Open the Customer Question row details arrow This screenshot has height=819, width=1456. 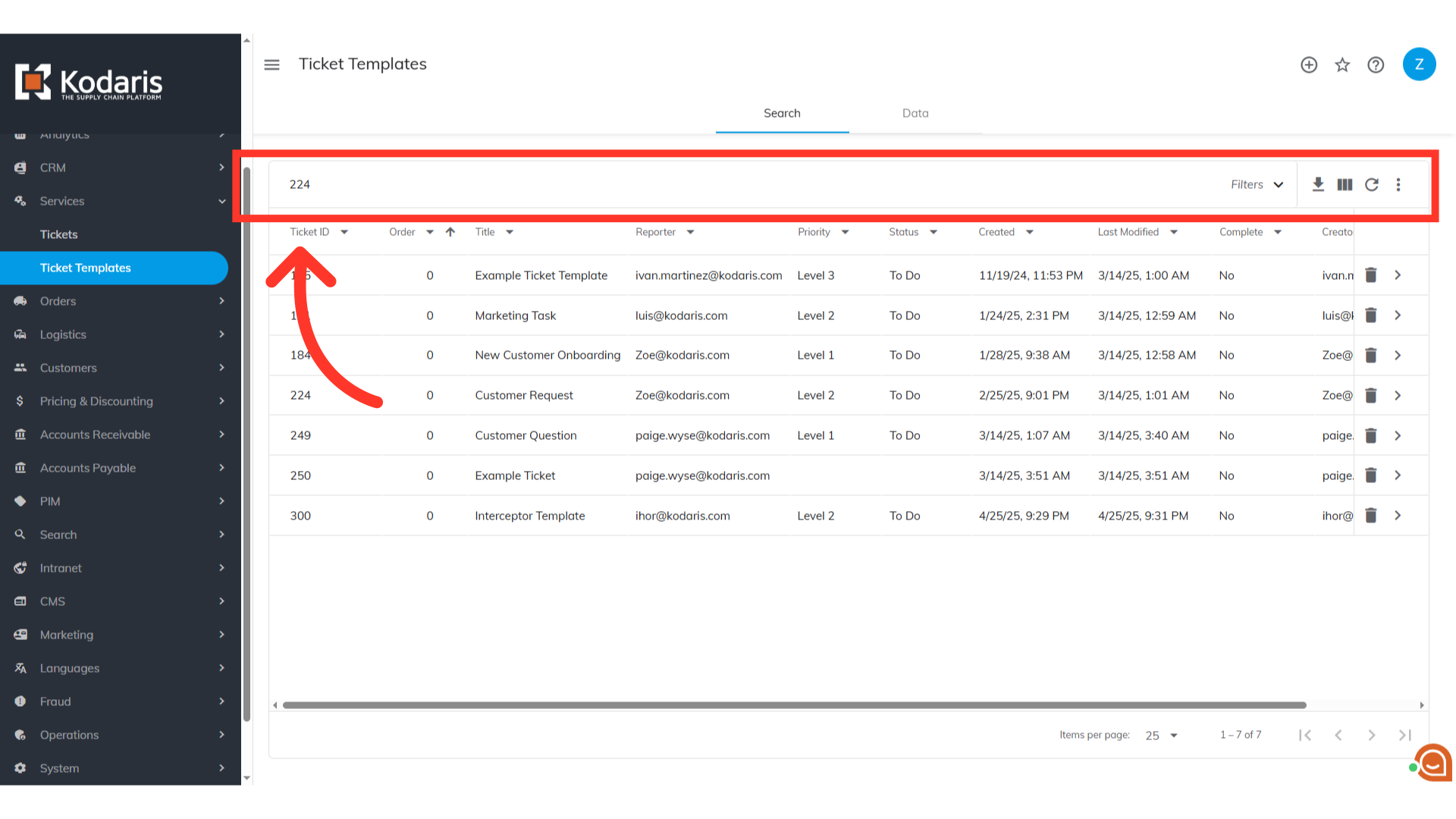[1398, 435]
